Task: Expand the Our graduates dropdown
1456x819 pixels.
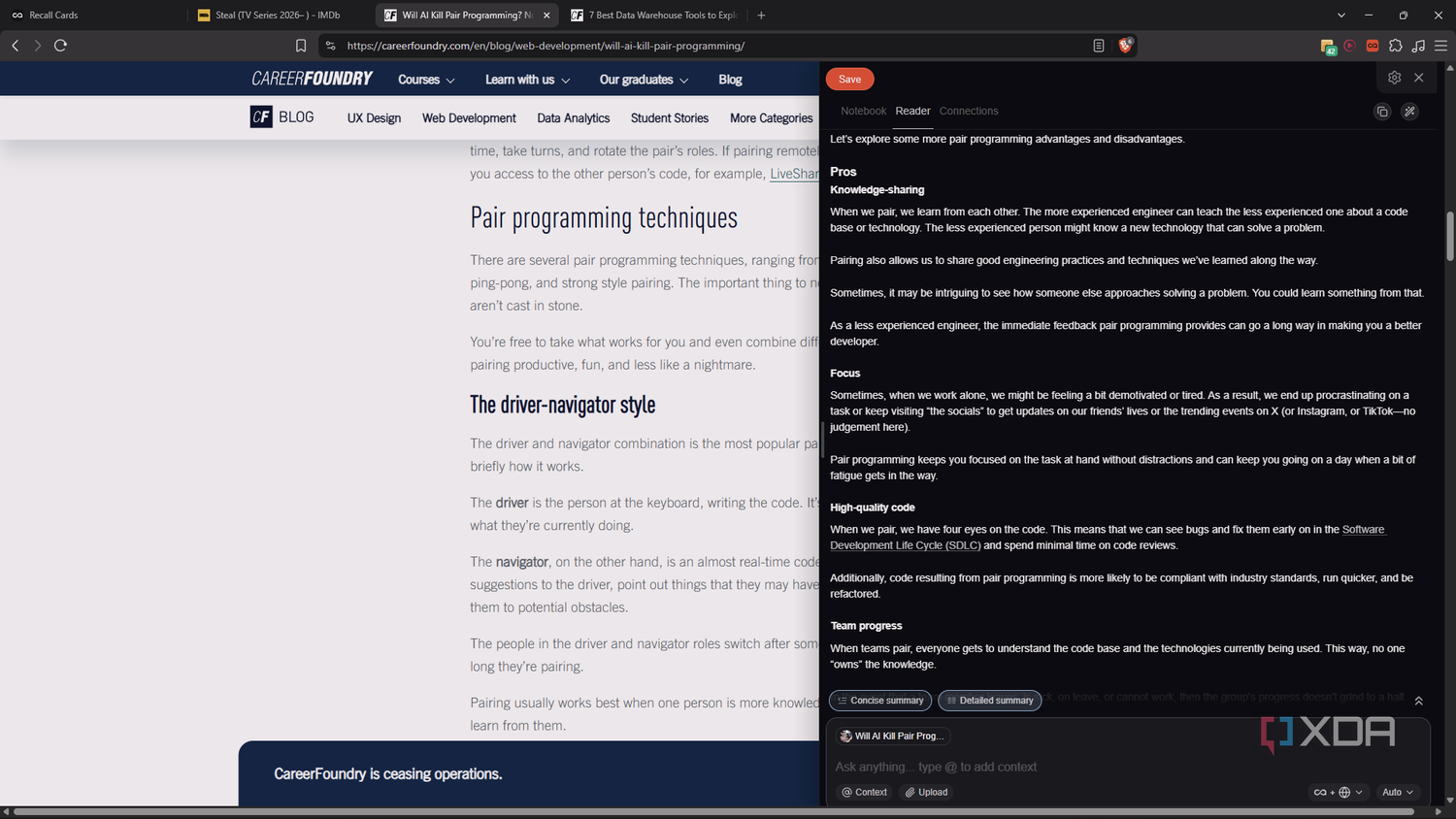Action: tap(644, 80)
